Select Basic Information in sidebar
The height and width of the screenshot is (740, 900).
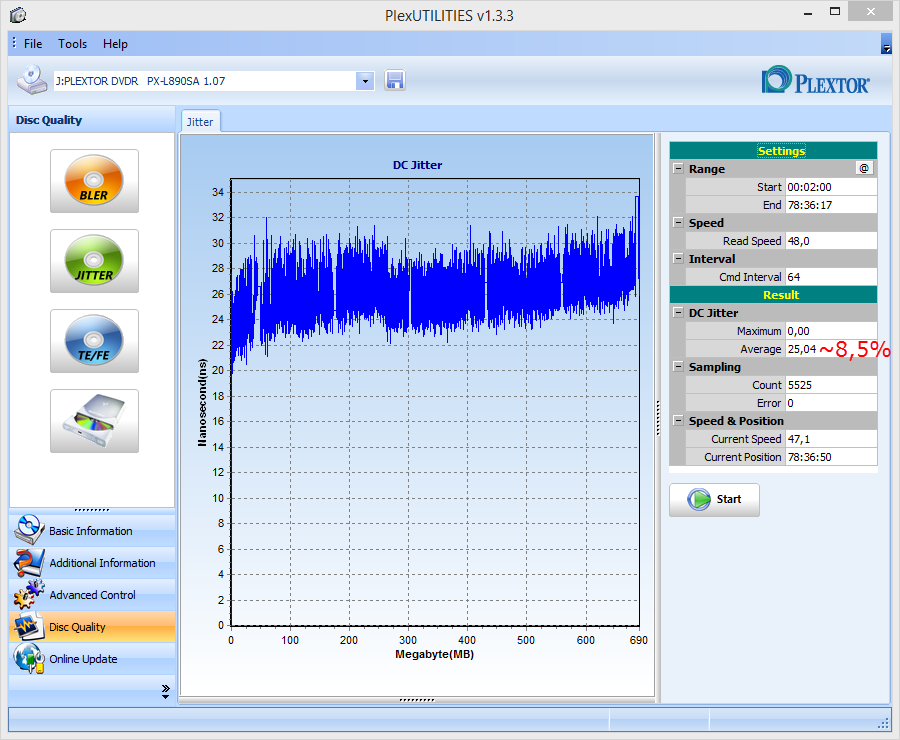[92, 530]
